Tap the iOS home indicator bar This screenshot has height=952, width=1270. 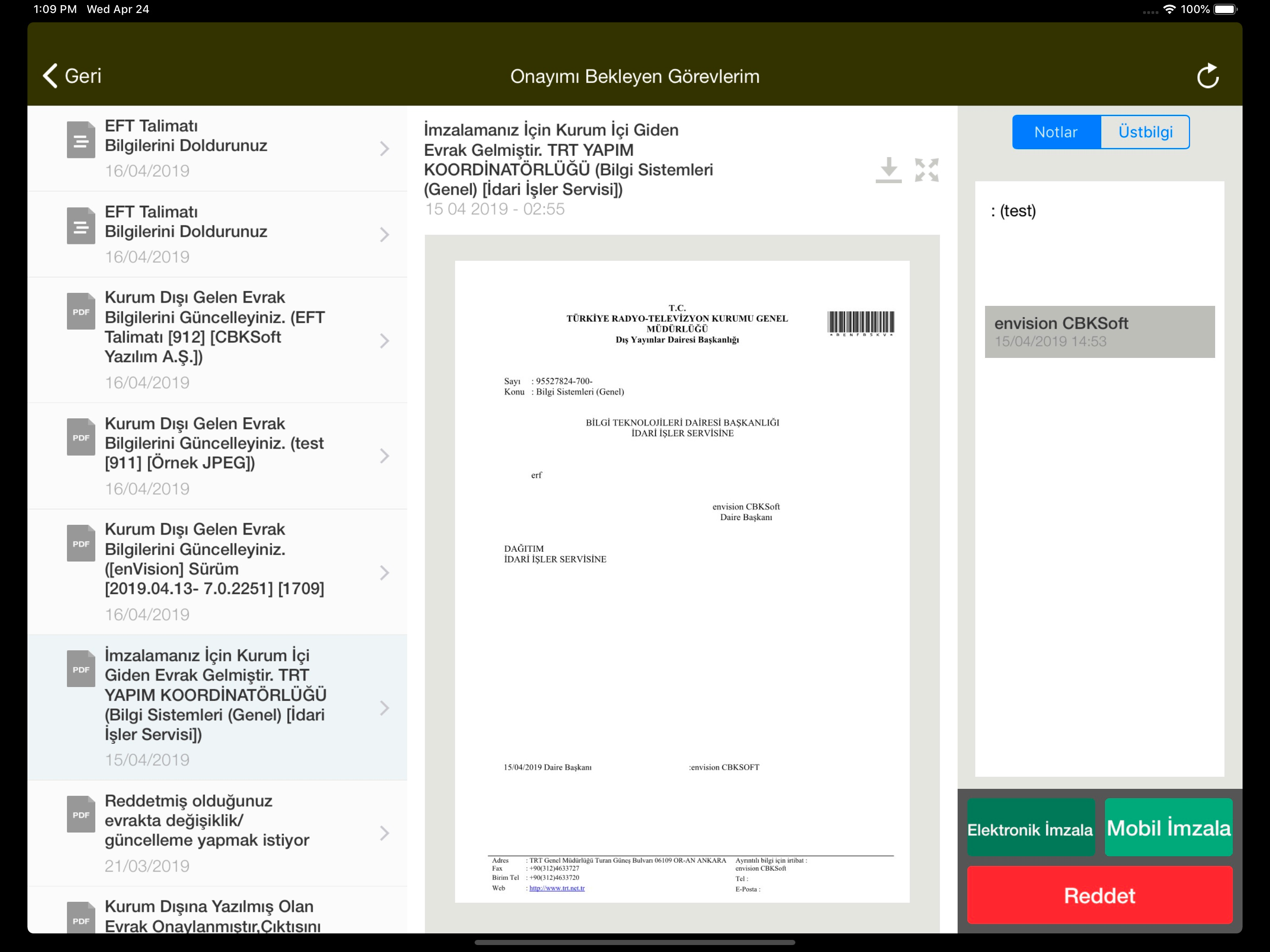(x=635, y=942)
